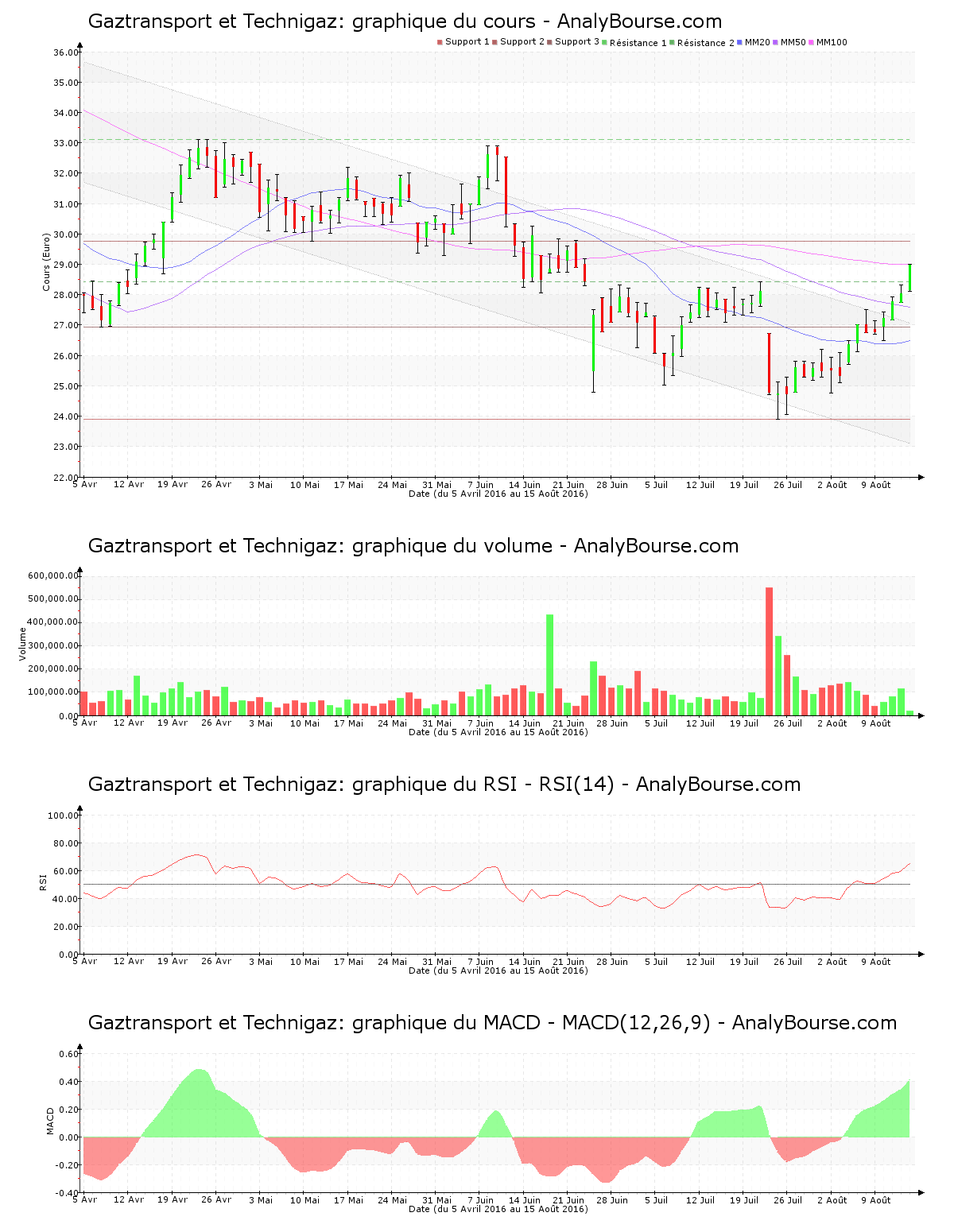Click the tall green volume bar above 400,000

coord(550,664)
